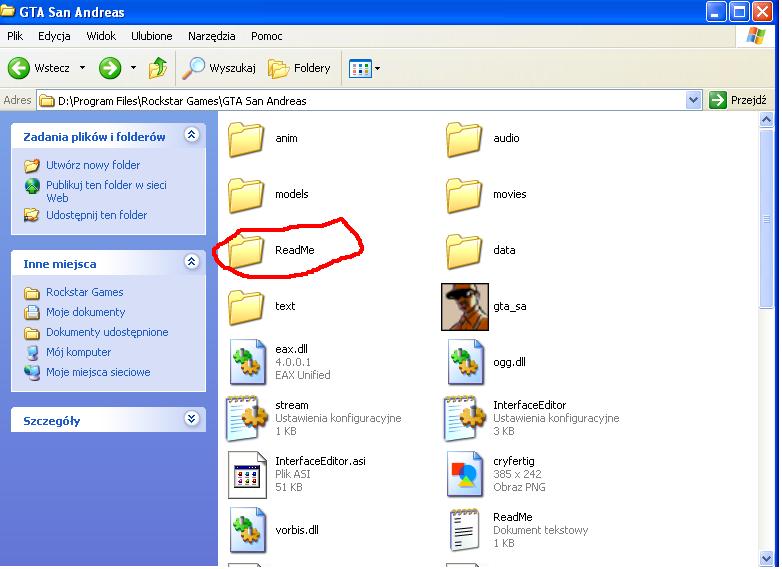Click the address bar folder icon
This screenshot has width=782, height=569.
click(47, 101)
